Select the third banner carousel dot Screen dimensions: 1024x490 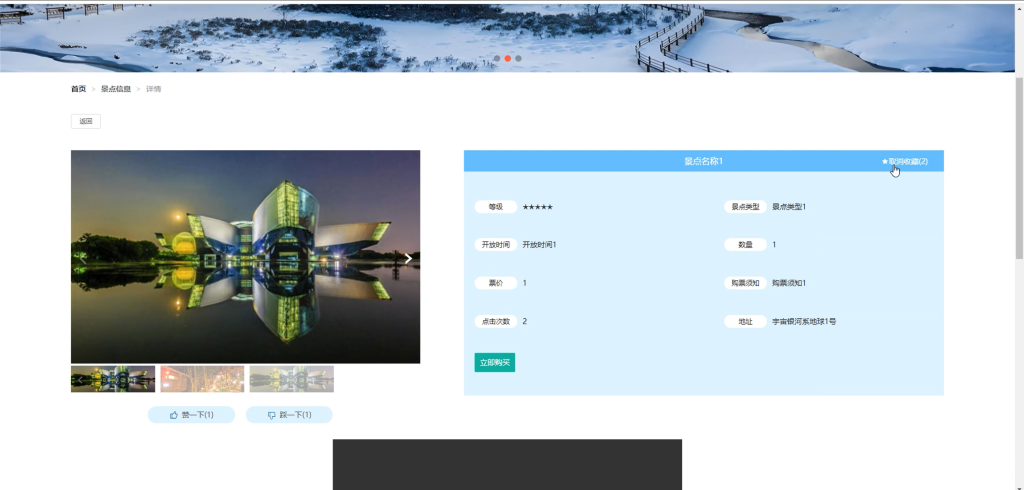tap(518, 58)
